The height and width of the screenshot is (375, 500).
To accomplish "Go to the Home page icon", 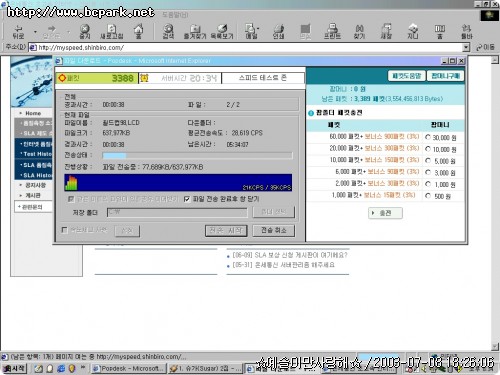I will pos(139,32).
